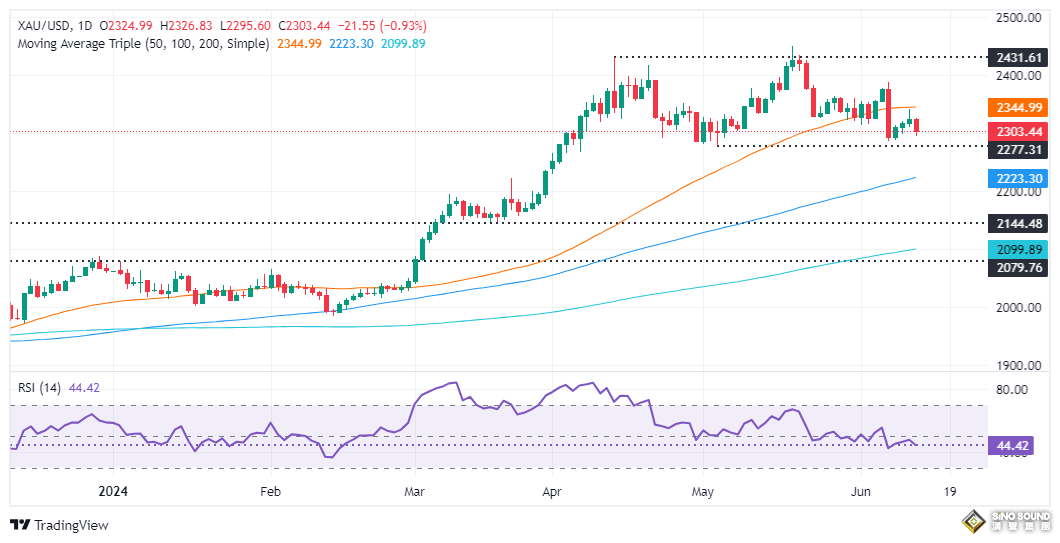Click the cyan 2099.89 moving average tag

[x=1018, y=250]
